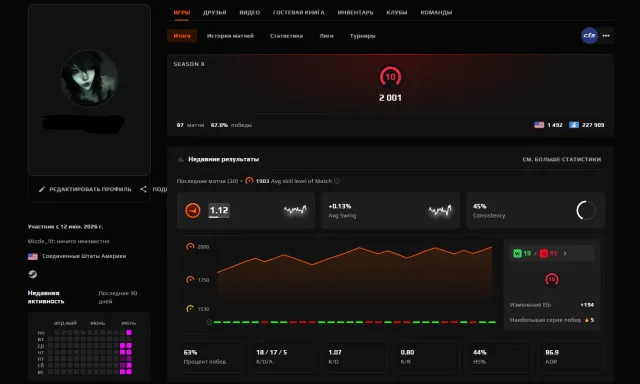Click the magenta Monday activity cell
This screenshot has height=384, width=640.
(x=129, y=333)
